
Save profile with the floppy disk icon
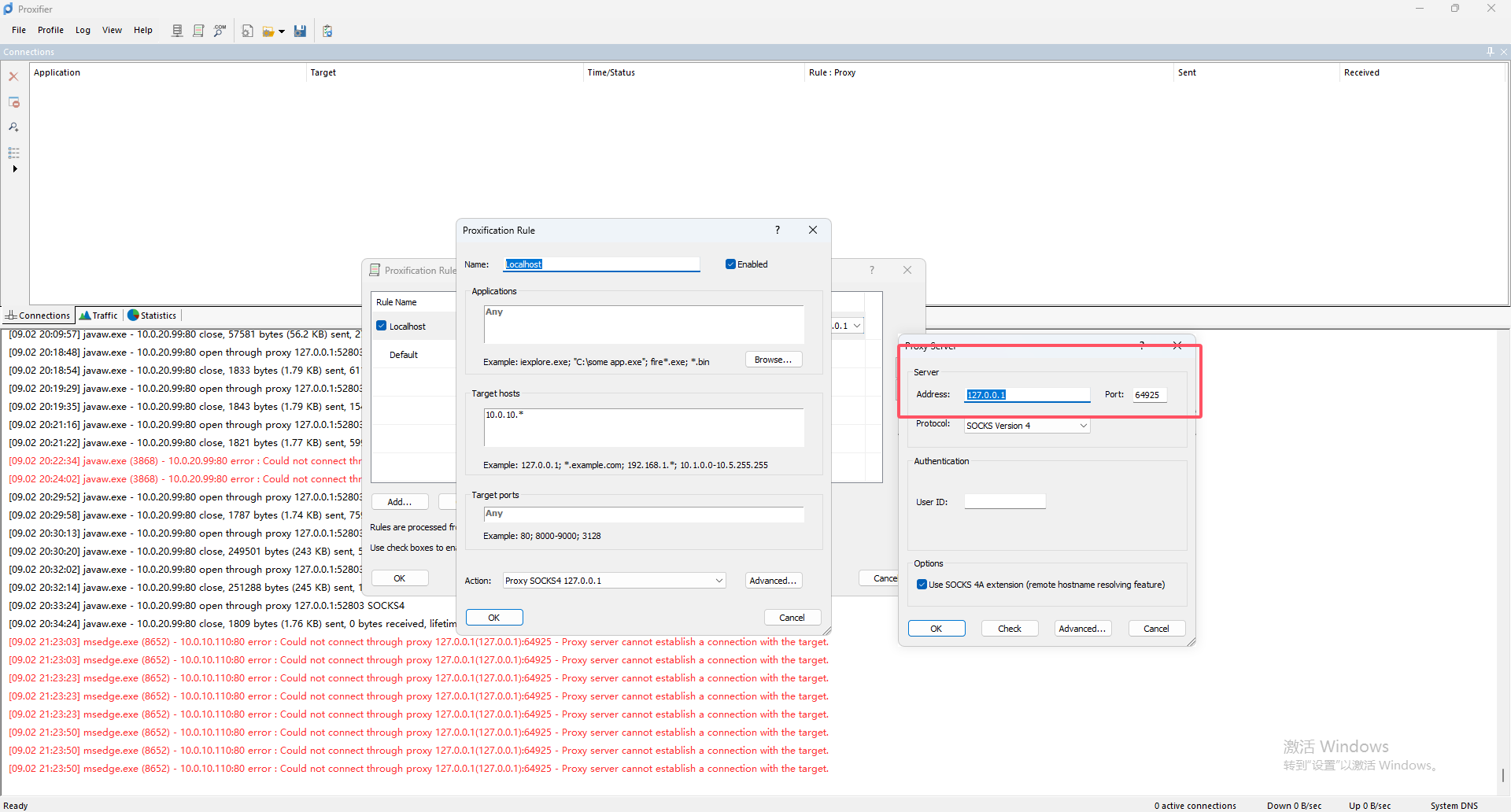point(300,31)
